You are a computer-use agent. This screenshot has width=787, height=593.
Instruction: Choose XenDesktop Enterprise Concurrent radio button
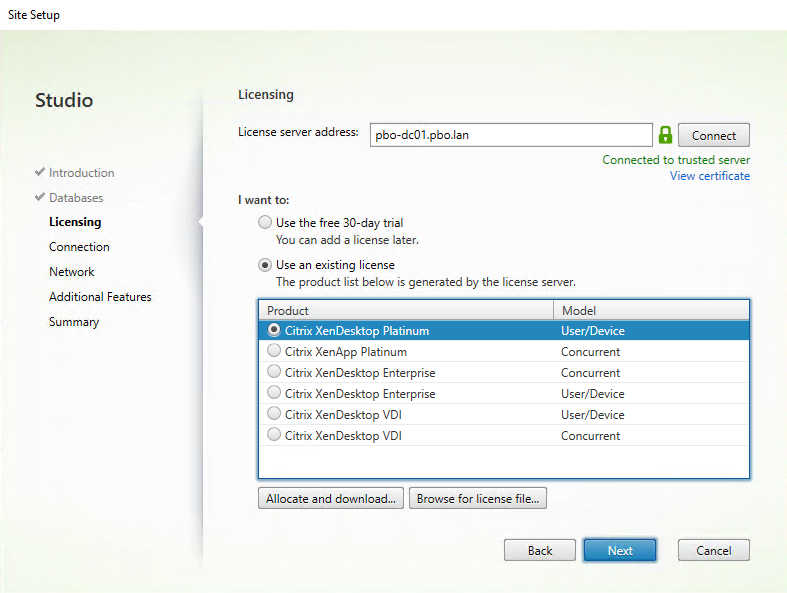274,372
